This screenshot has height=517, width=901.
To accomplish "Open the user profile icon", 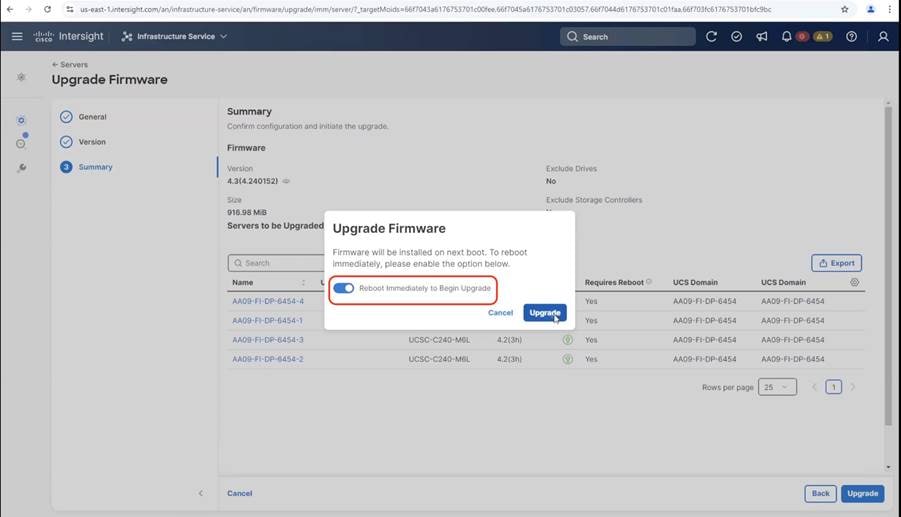I will pos(883,37).
